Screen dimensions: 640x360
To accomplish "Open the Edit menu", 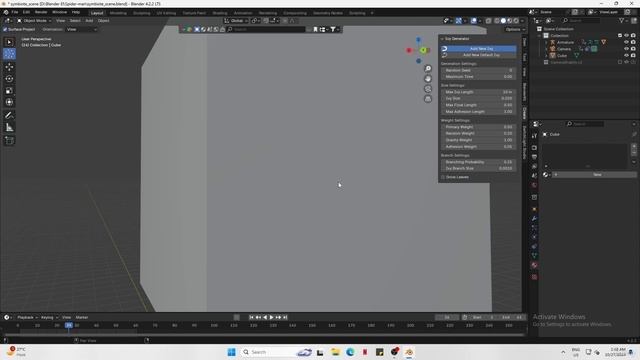I will (26, 12).
